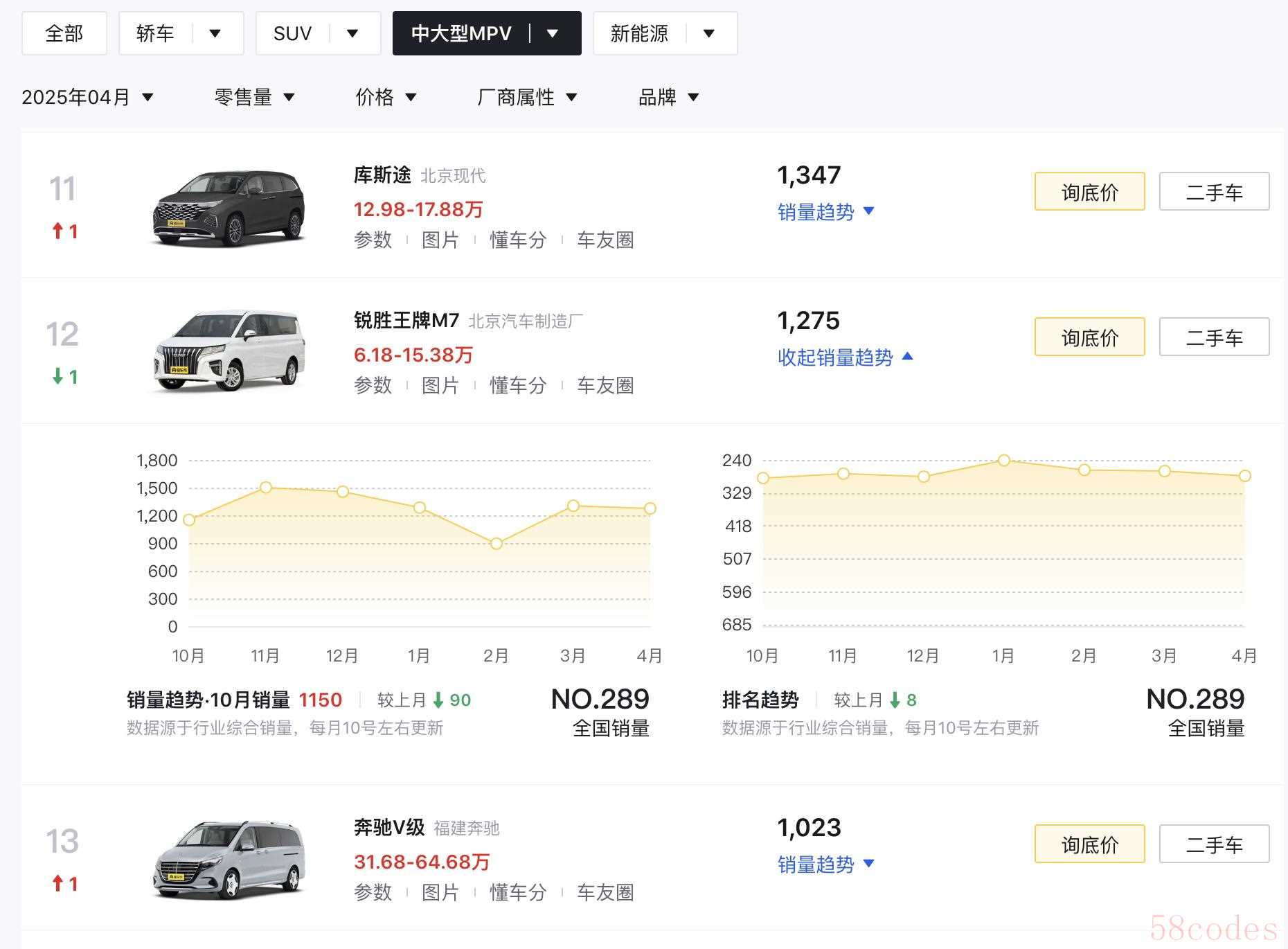Click 二手车 button for 库斯途
Viewport: 1288px width, 949px height.
click(x=1215, y=191)
